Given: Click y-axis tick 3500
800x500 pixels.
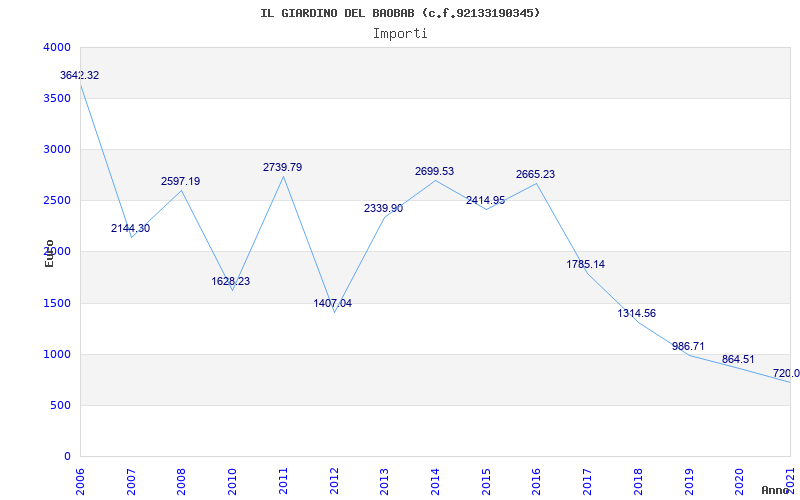Looking at the screenshot, I should coord(57,98).
